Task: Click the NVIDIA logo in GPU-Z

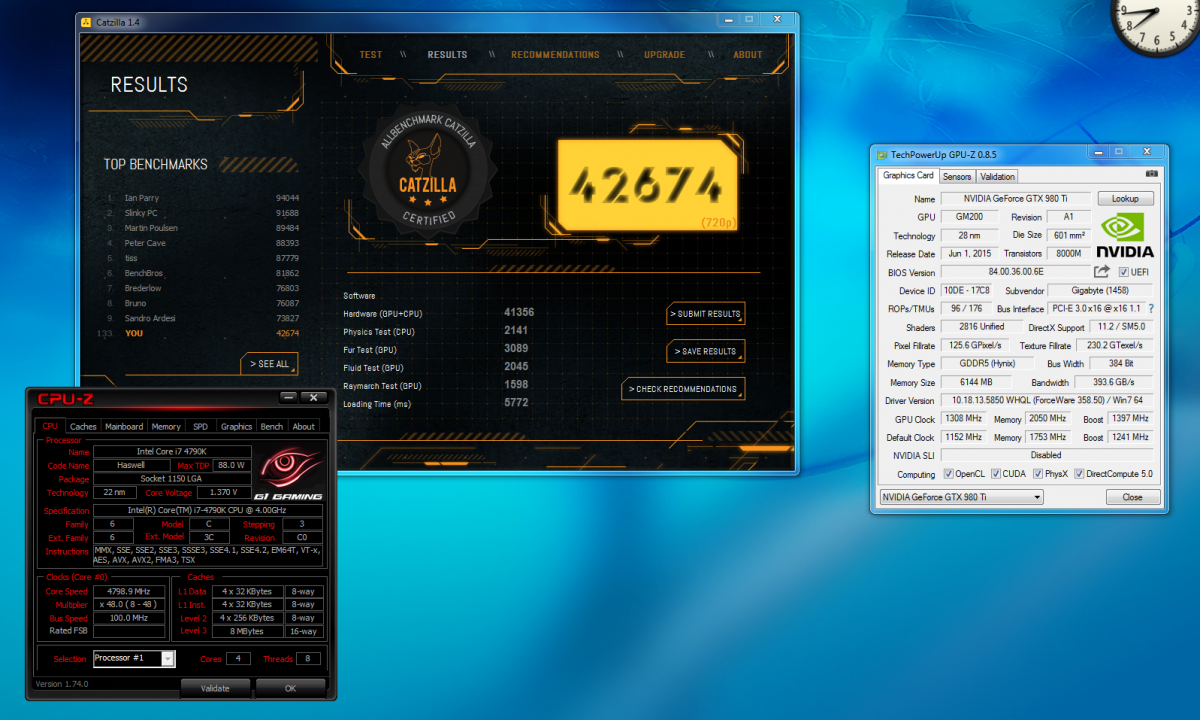Action: [x=1125, y=235]
